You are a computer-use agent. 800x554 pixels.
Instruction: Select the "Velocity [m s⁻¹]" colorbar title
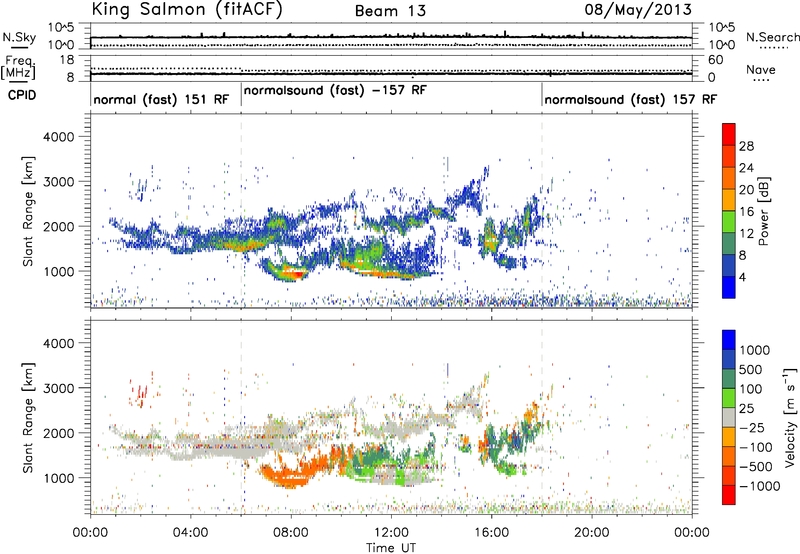790,417
